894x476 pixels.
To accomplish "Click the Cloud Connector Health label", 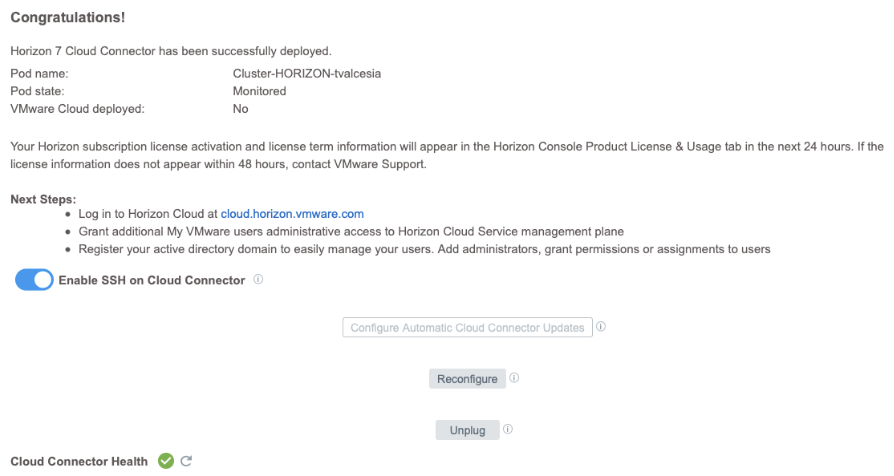I will click(79, 461).
